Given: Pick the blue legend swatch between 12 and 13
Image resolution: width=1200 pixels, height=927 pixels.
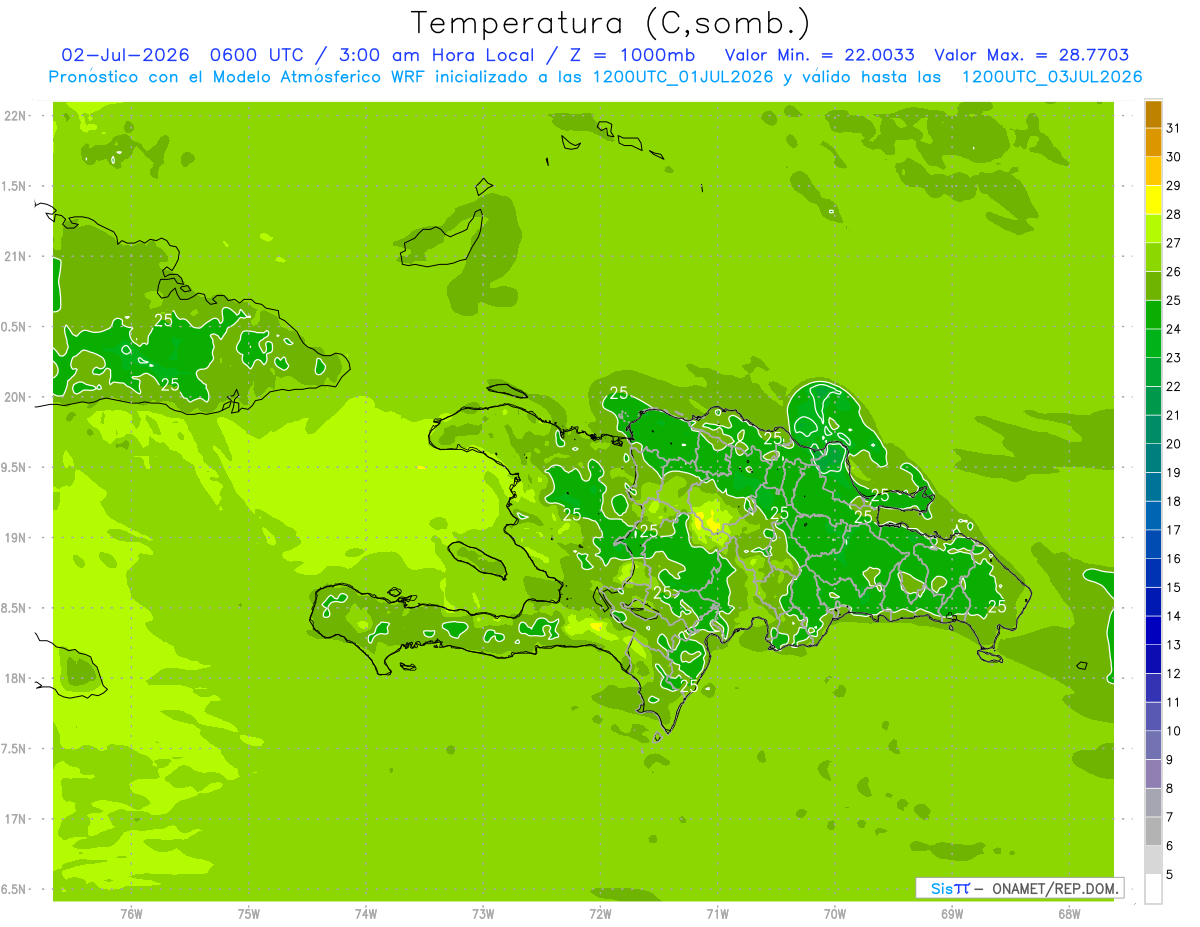Looking at the screenshot, I should (x=1153, y=660).
